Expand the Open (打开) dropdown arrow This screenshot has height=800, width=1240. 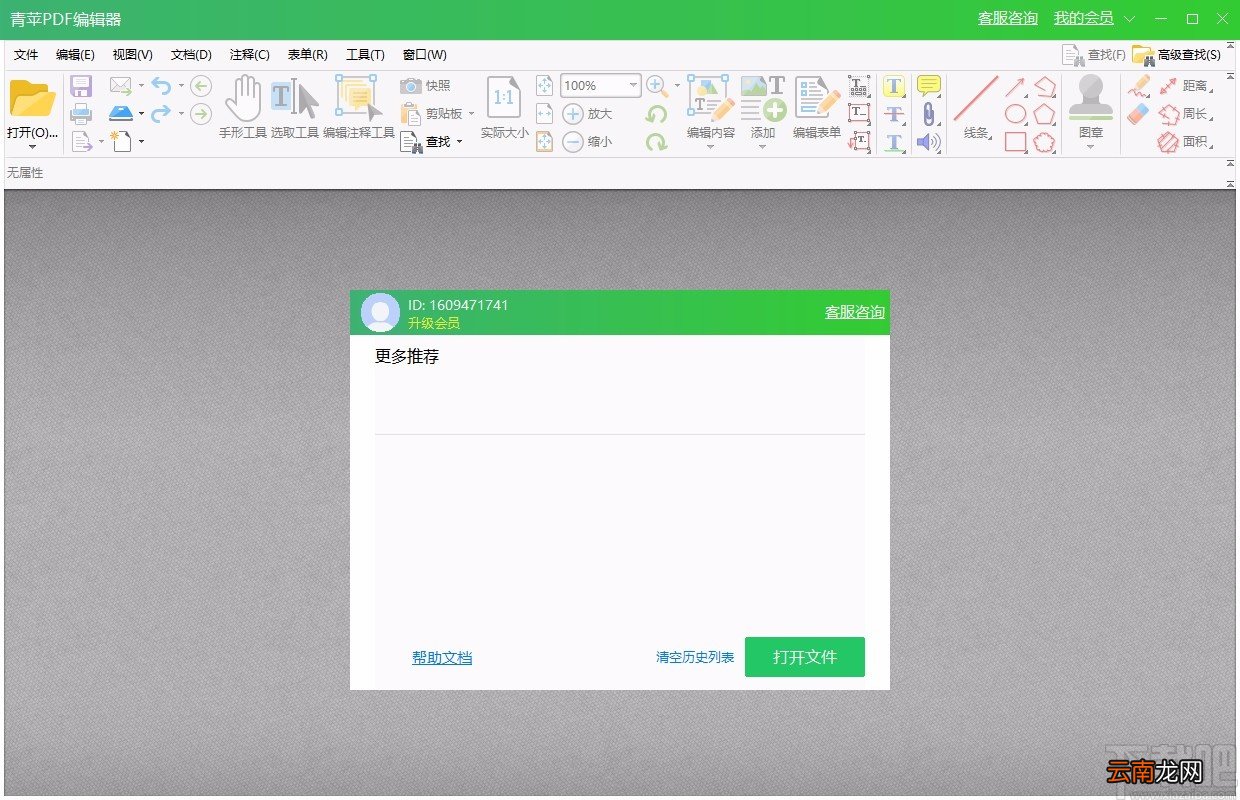pyautogui.click(x=32, y=147)
